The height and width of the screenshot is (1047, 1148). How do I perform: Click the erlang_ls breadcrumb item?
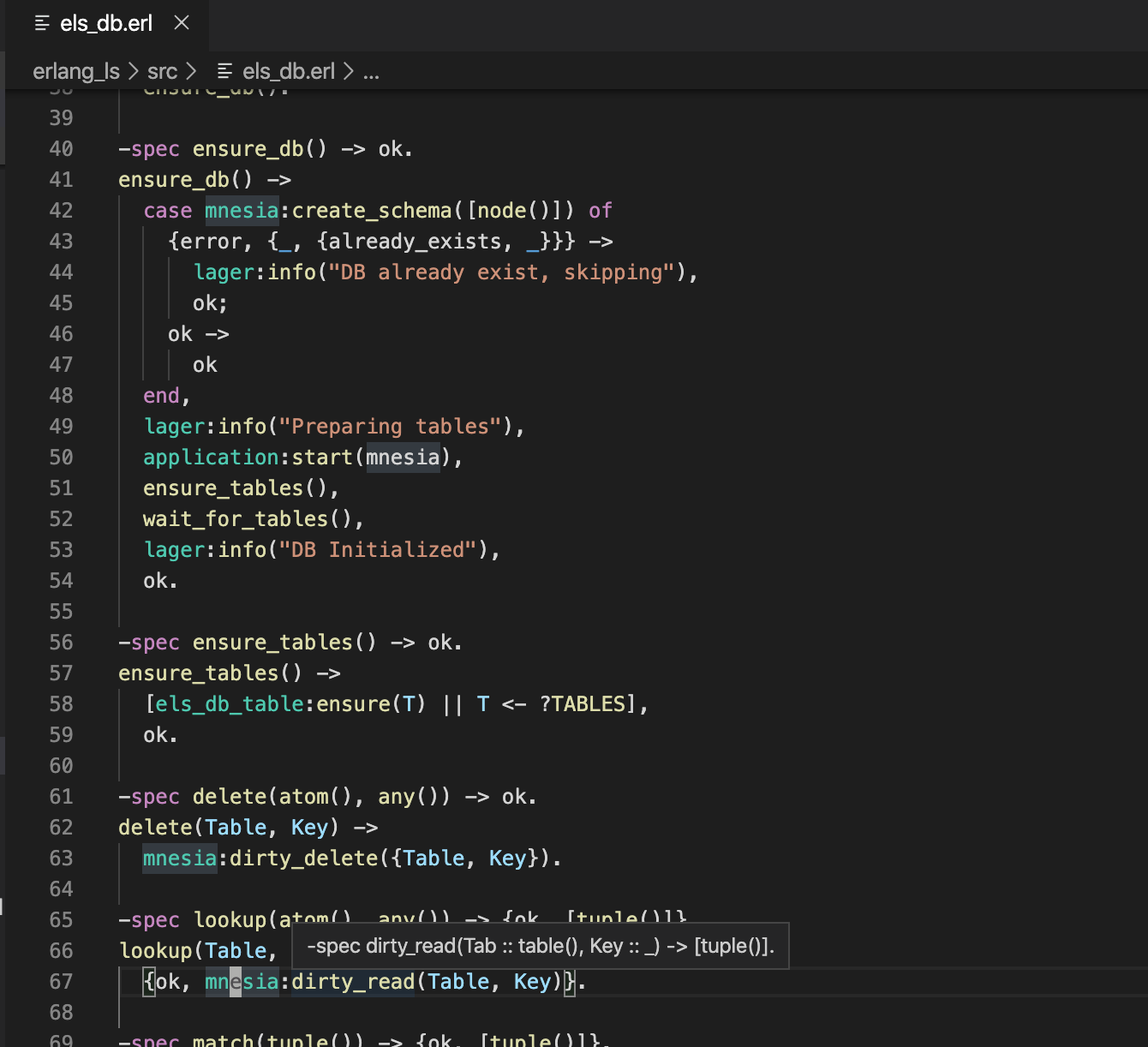pos(77,71)
